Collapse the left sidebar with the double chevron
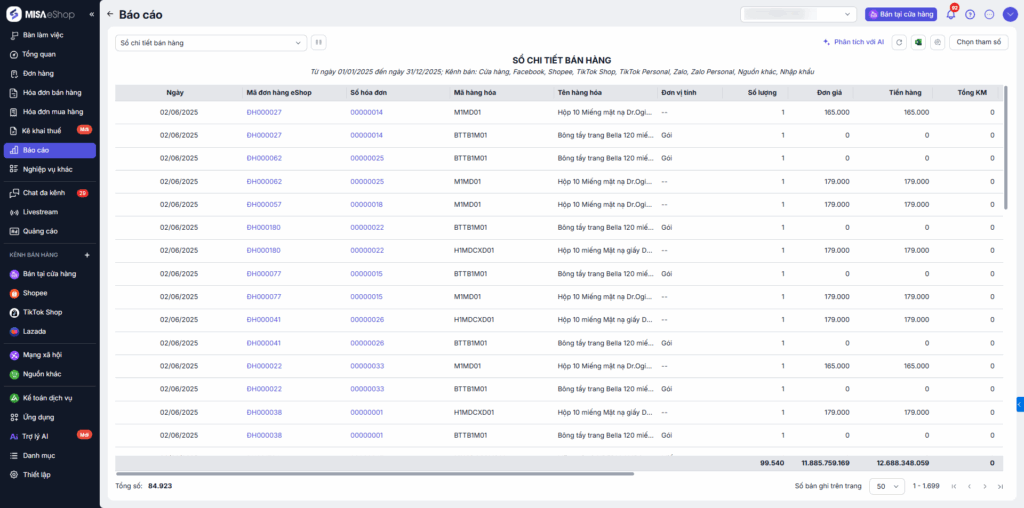1024x508 pixels. click(x=92, y=14)
